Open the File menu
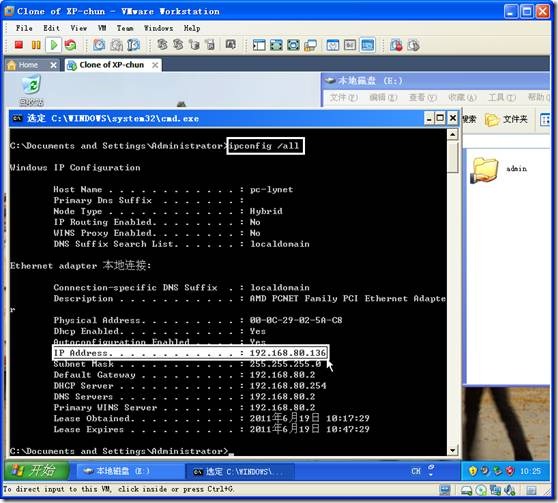Screen dimensions: 558x503 coord(24,28)
